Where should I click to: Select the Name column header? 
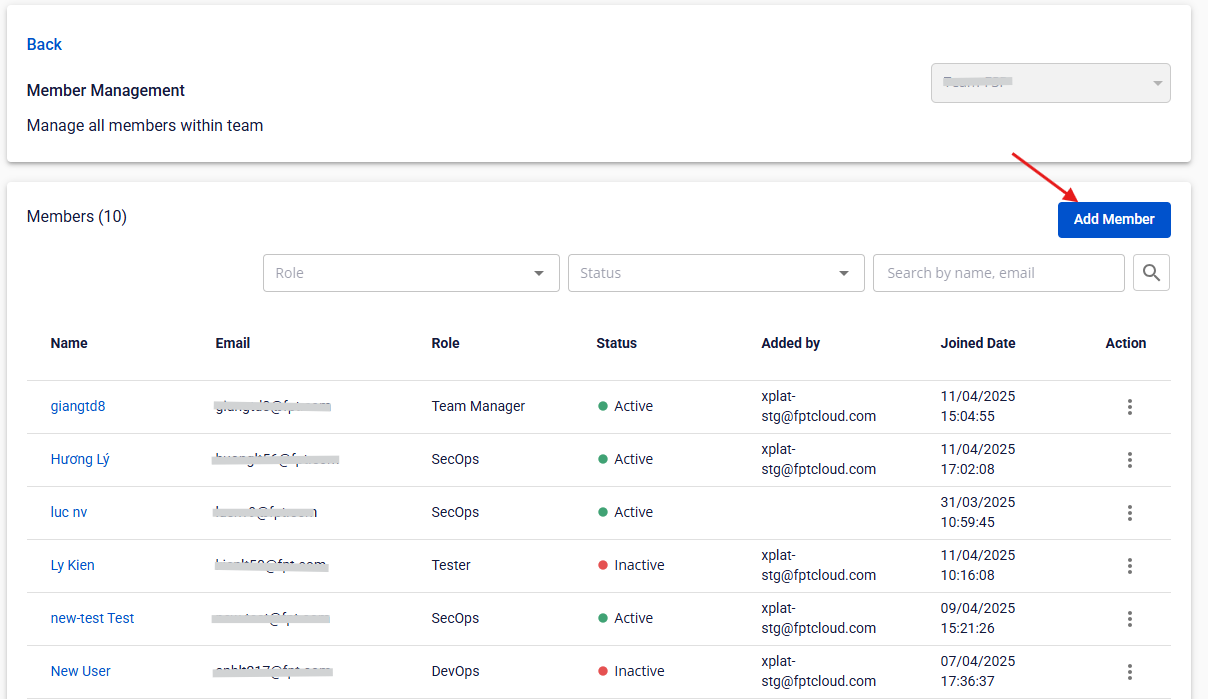pyautogui.click(x=69, y=343)
